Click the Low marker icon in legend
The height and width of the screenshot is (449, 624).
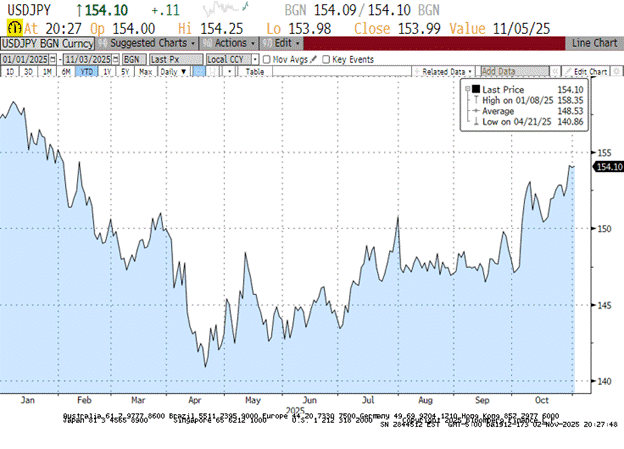(x=473, y=122)
